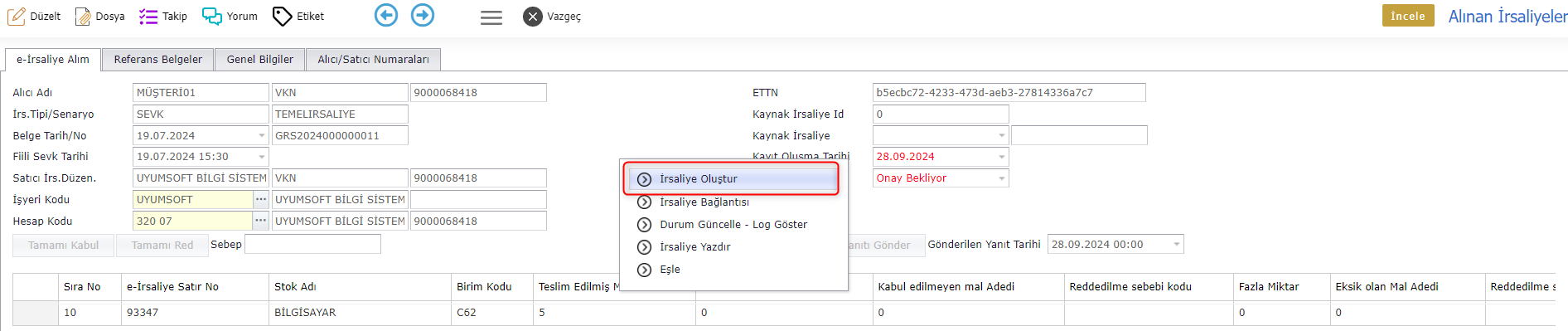
Task: Open the hamburger menu icon
Action: (491, 17)
